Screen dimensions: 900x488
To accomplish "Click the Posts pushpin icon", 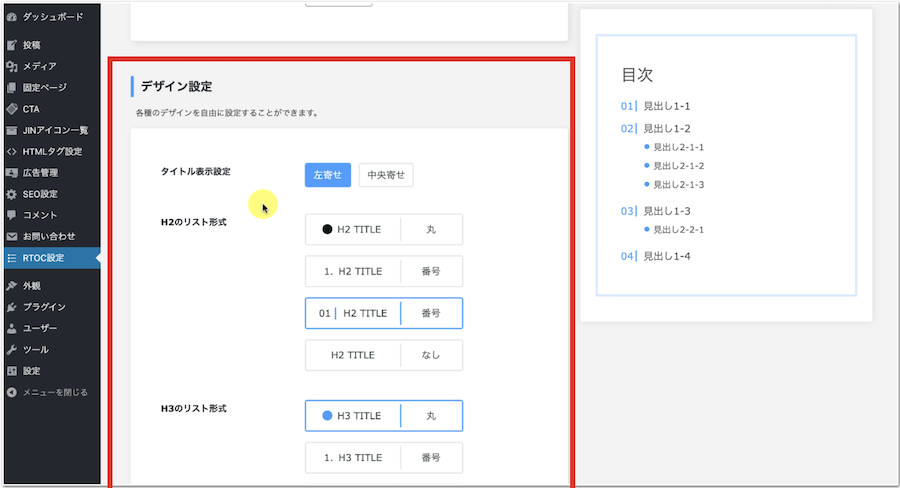I will click(x=11, y=45).
